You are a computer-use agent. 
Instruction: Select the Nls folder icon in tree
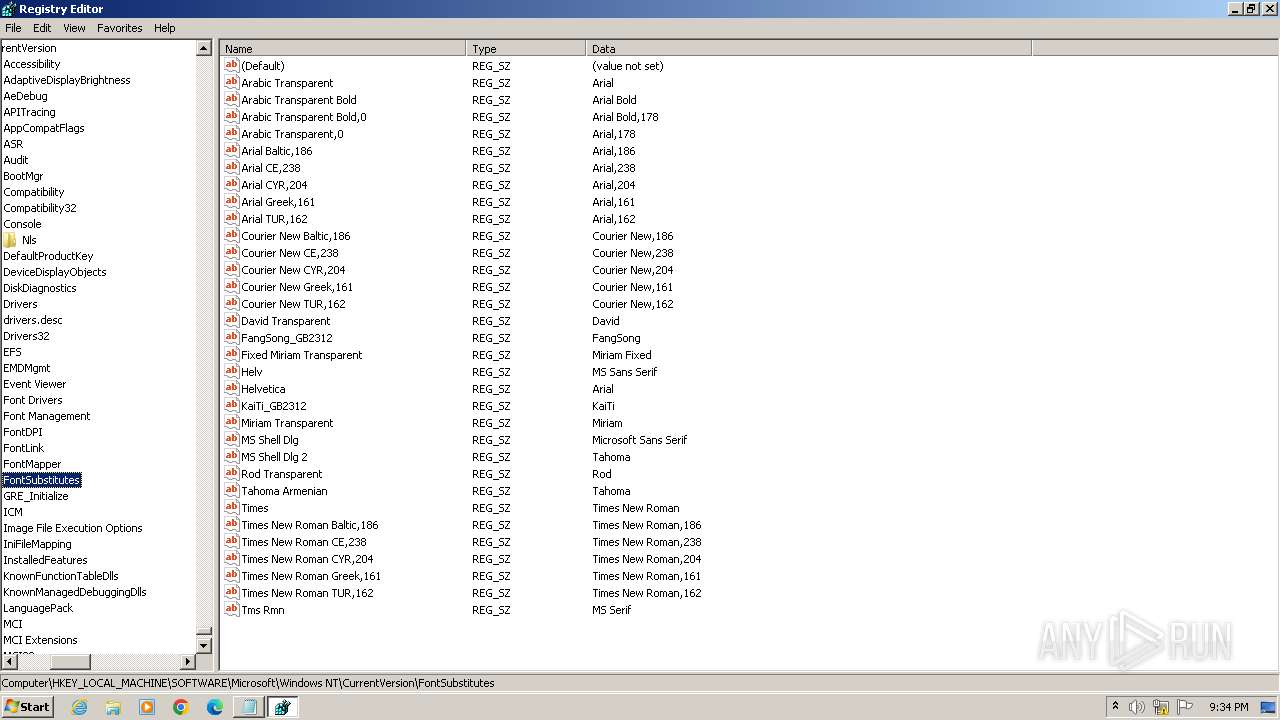[10, 240]
